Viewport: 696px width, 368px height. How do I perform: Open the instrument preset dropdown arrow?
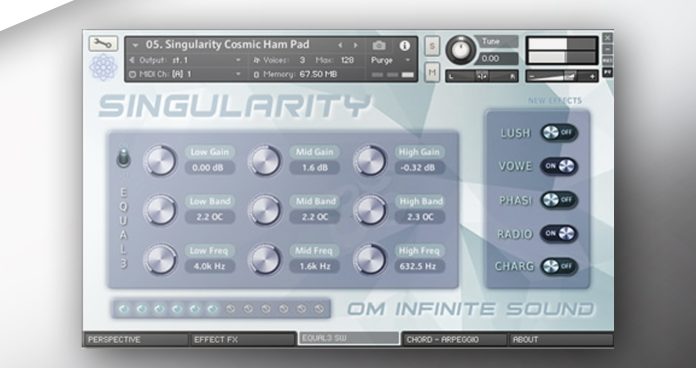(x=135, y=45)
